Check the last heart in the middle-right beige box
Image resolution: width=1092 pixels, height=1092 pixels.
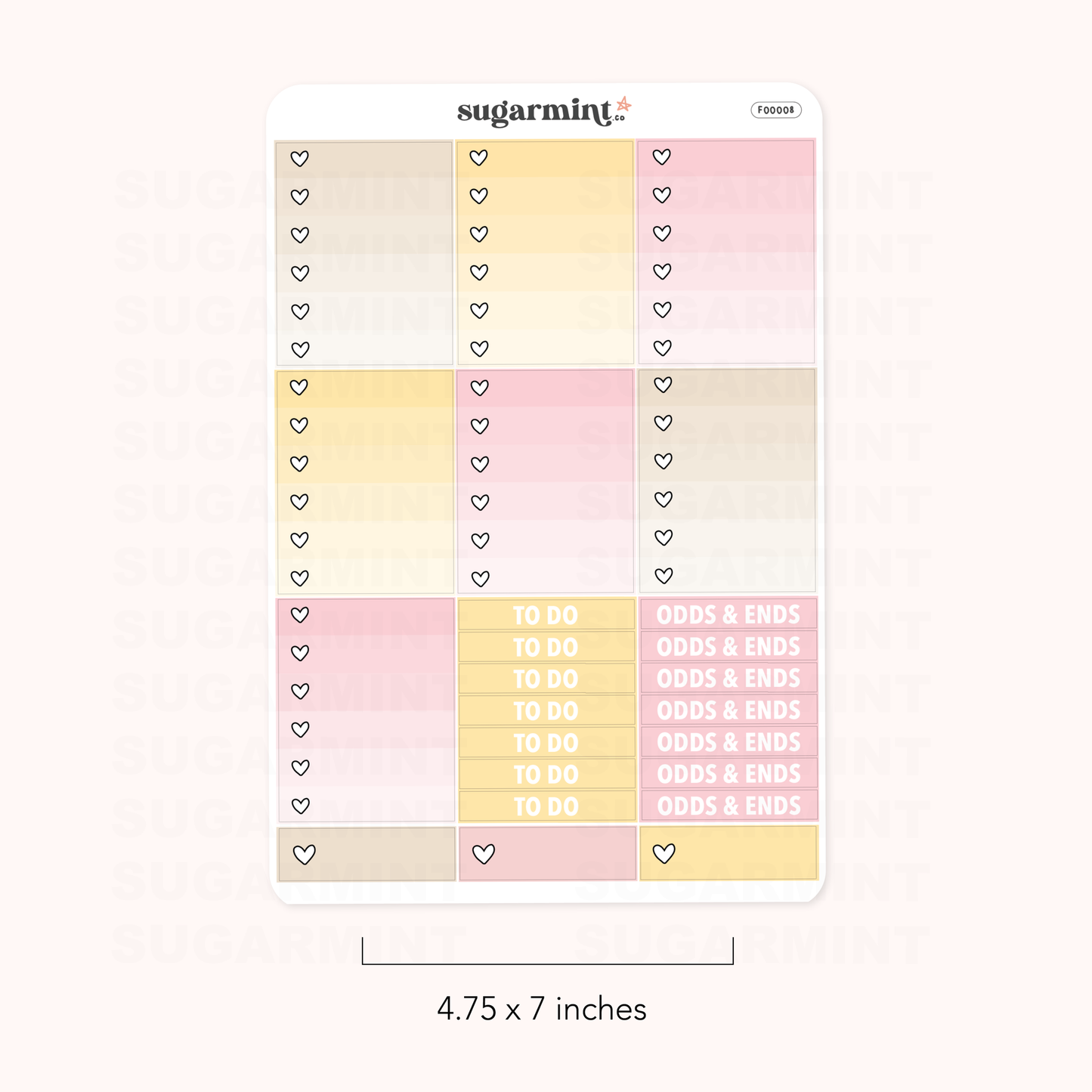coord(664,576)
